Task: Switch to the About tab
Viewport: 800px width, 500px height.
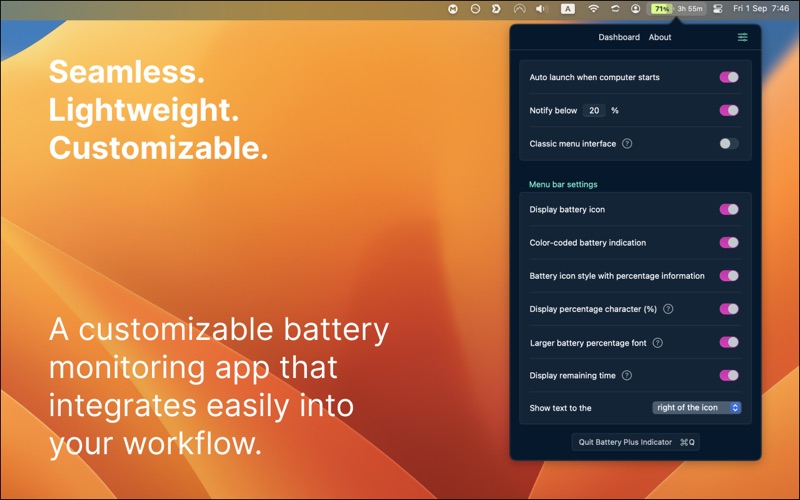Action: click(x=660, y=37)
